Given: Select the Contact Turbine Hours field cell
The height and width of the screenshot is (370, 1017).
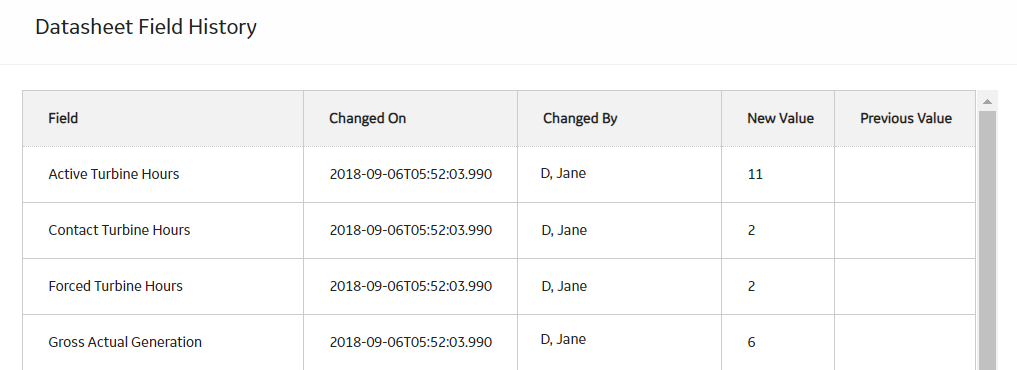Looking at the screenshot, I should coord(163,230).
